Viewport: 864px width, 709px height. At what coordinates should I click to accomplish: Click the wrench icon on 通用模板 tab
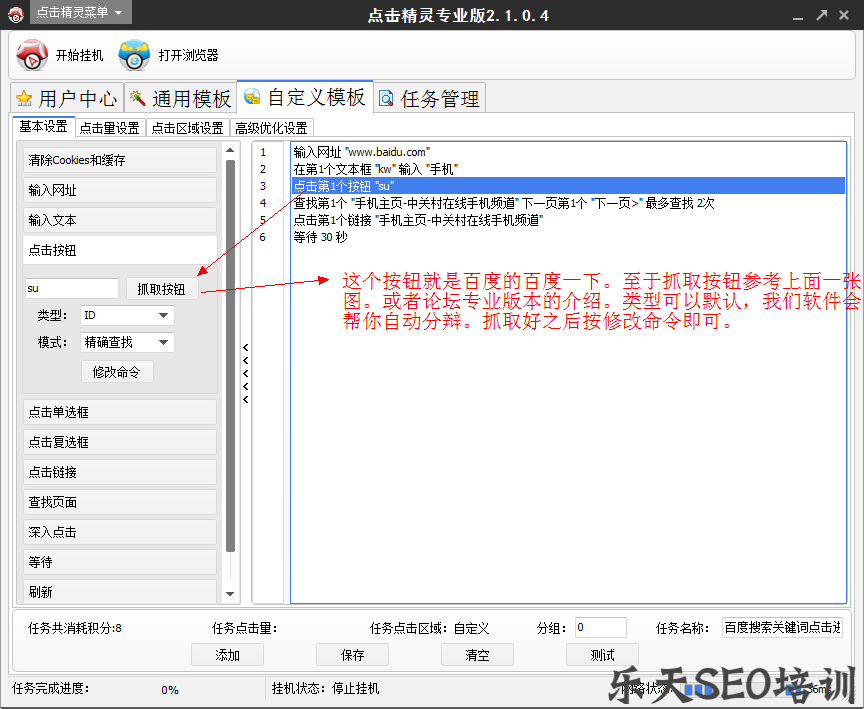(x=137, y=97)
